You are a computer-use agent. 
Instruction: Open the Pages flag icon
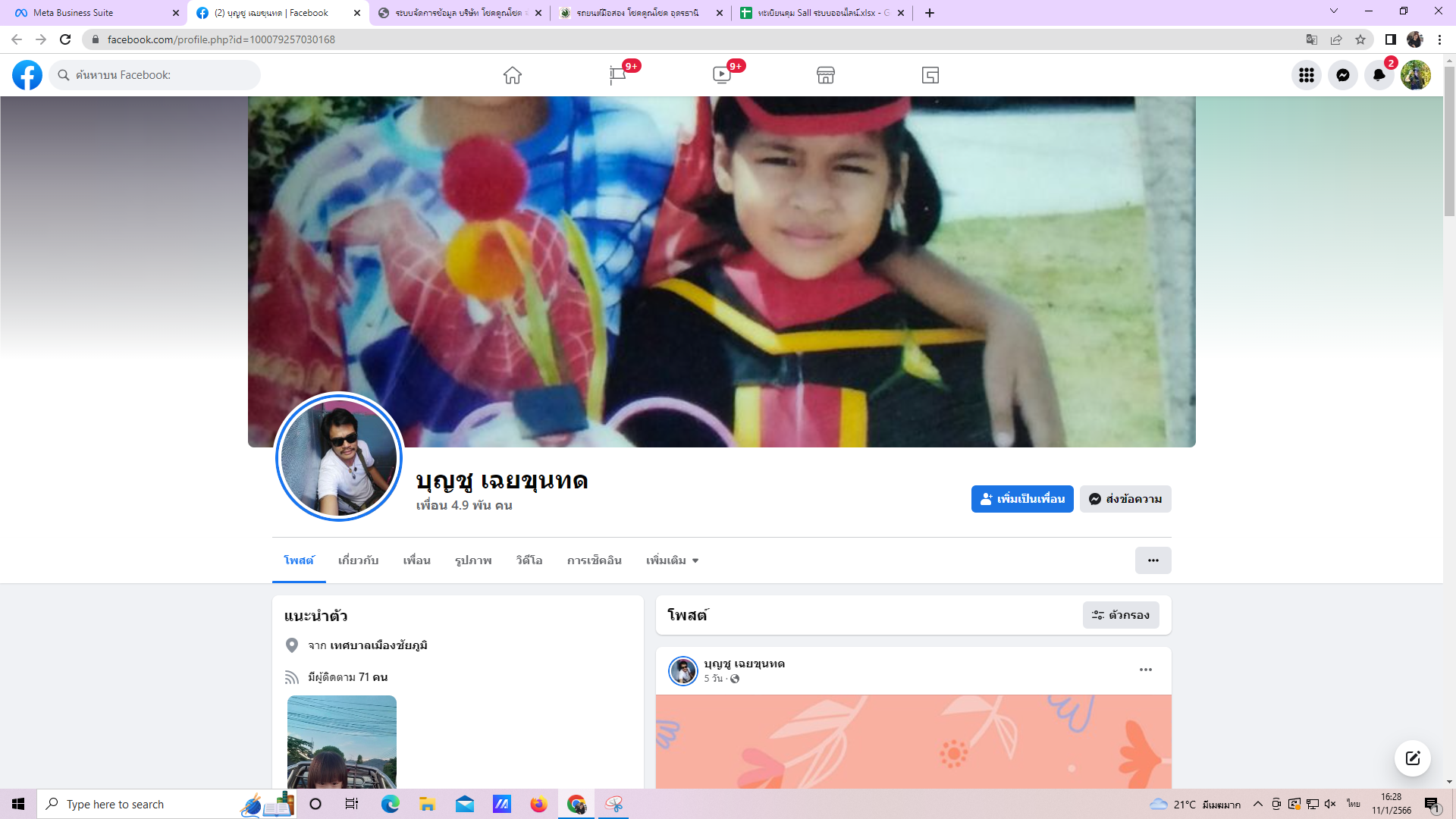click(617, 75)
